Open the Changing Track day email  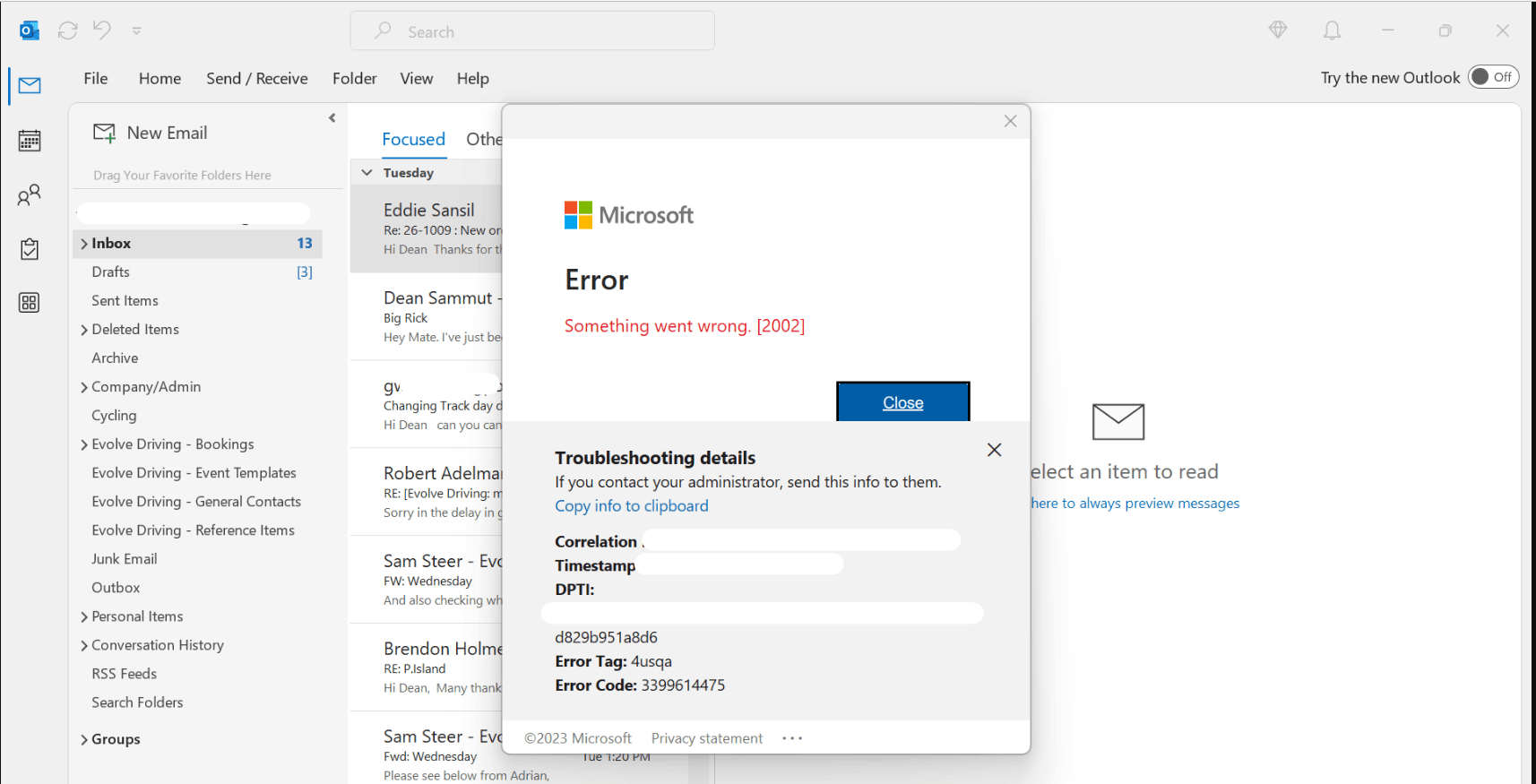click(x=427, y=404)
